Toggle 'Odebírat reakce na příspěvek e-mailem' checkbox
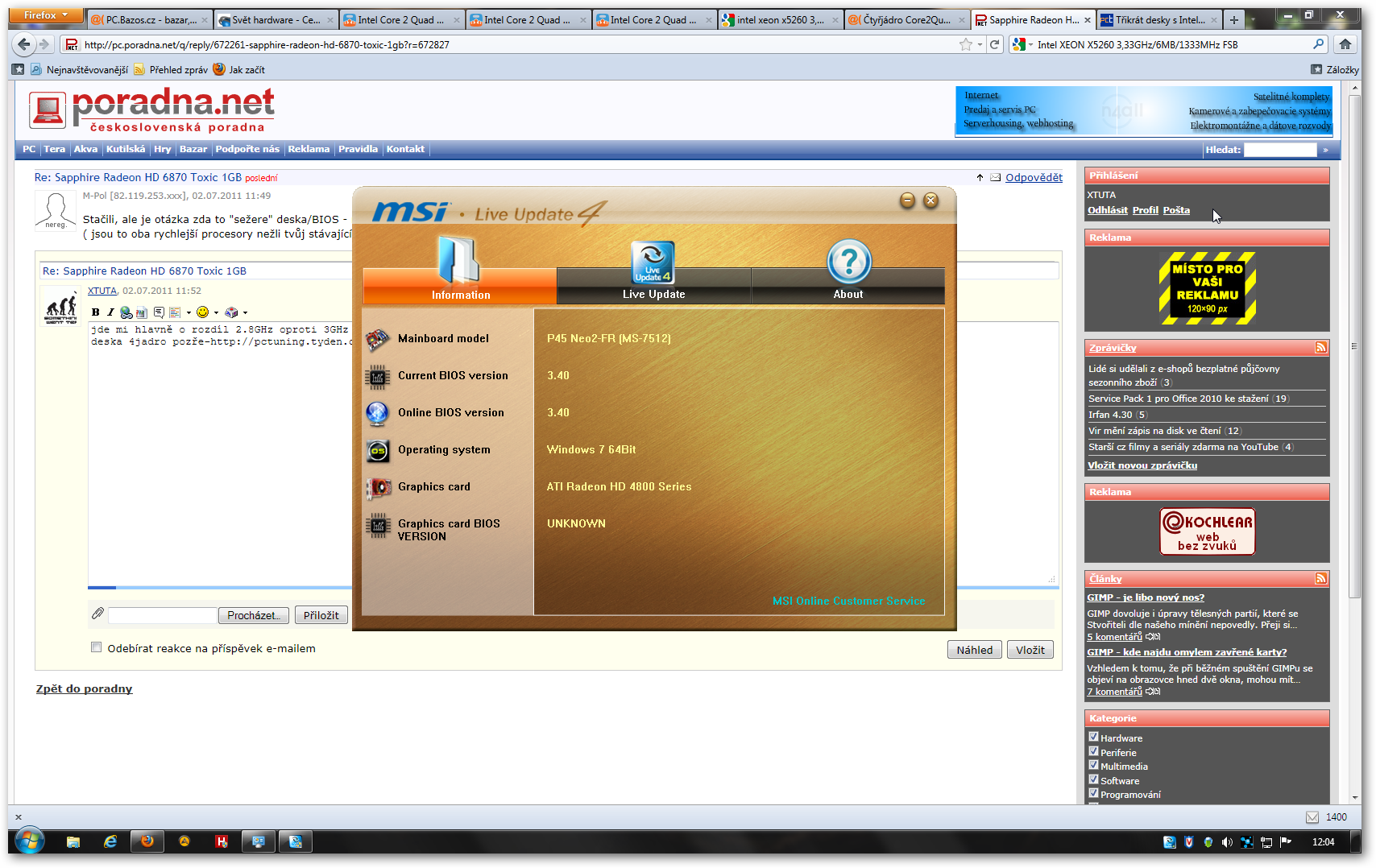Screen dimensions: 1376x868 [x=97, y=647]
